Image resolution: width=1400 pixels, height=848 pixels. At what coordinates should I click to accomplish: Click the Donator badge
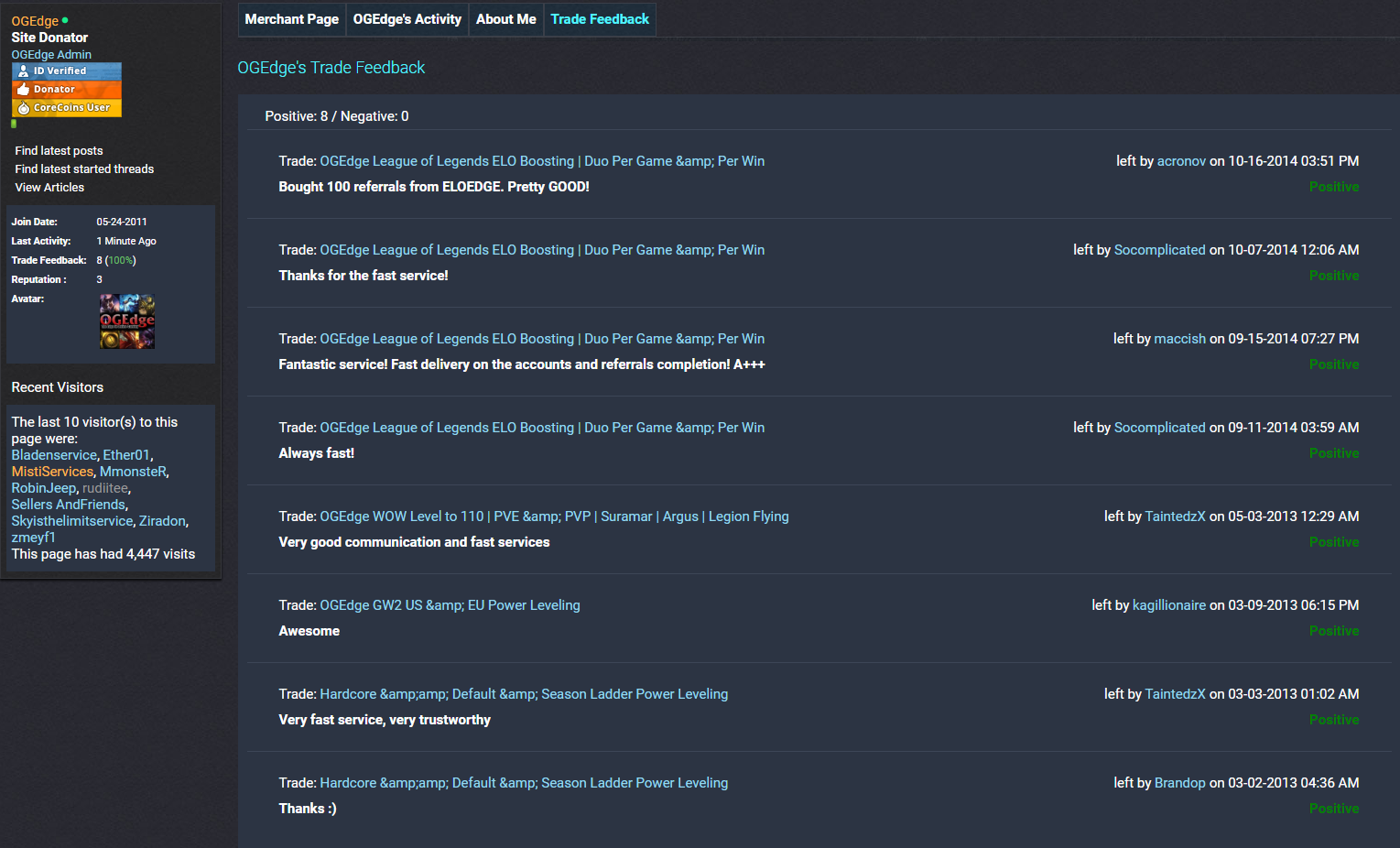coord(66,90)
